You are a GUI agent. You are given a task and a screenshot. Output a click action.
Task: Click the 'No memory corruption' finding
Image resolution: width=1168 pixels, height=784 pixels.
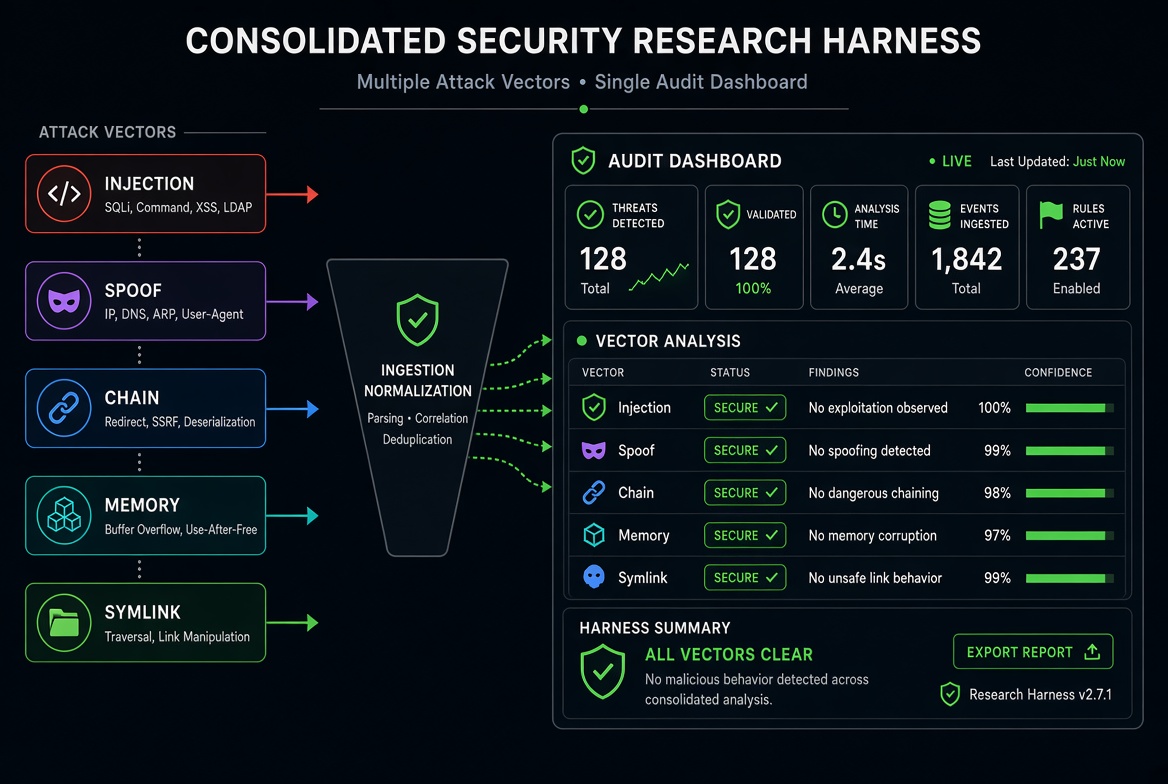[872, 535]
